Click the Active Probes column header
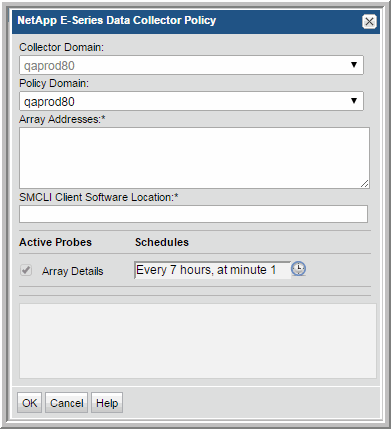Screen dimensions: 391x429 [55, 242]
